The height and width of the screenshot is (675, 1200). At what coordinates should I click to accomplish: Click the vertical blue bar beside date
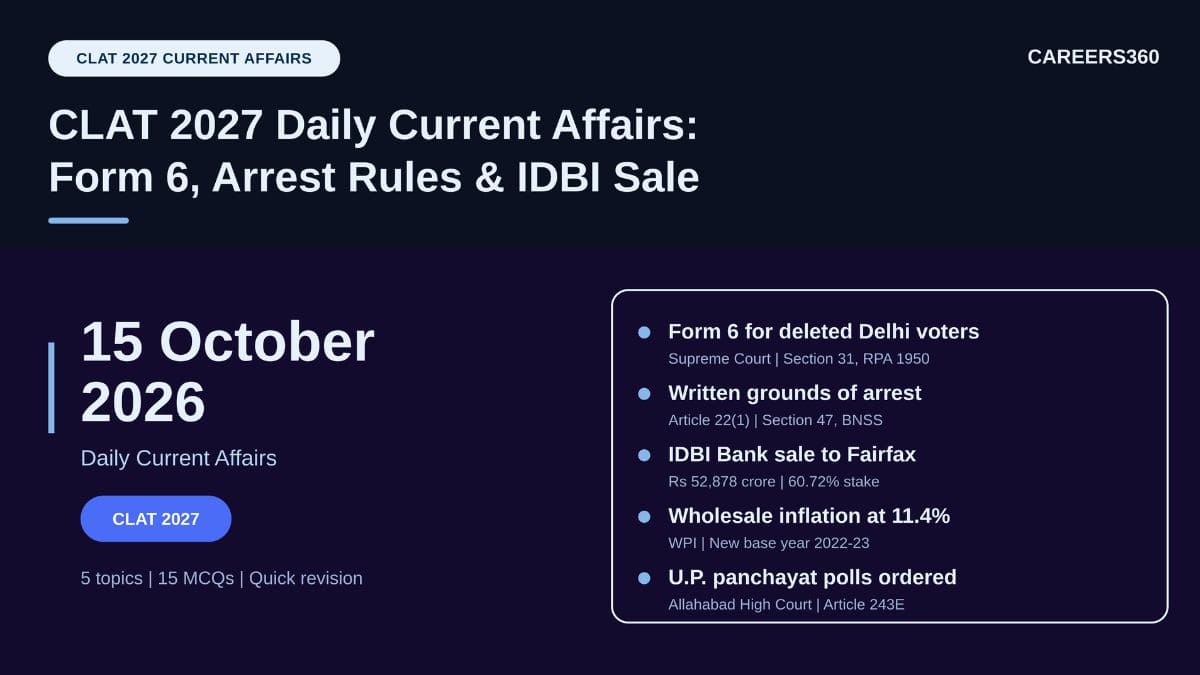pos(51,387)
